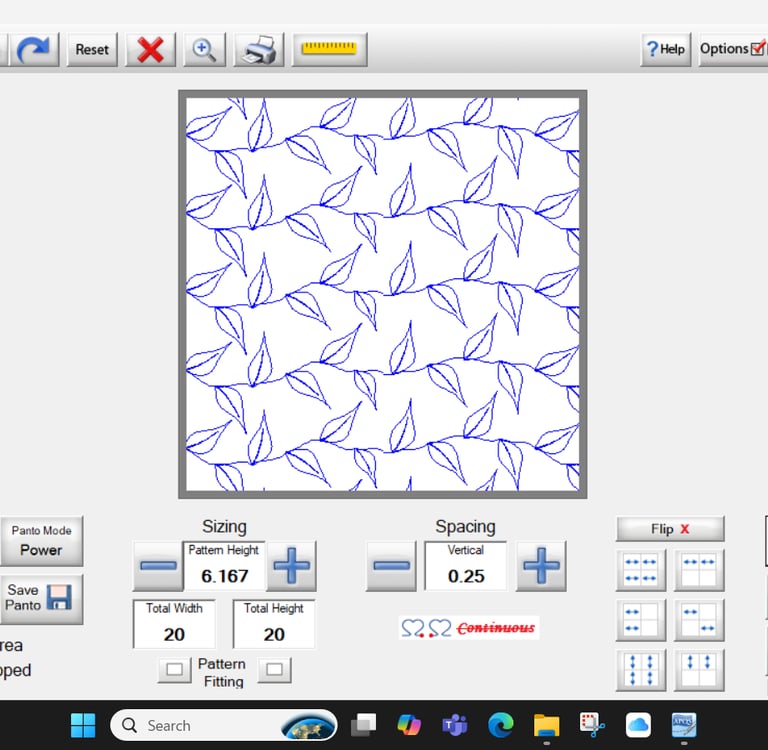Image resolution: width=768 pixels, height=750 pixels.
Task: Flip alternating cells horizontally icon
Action: point(699,620)
